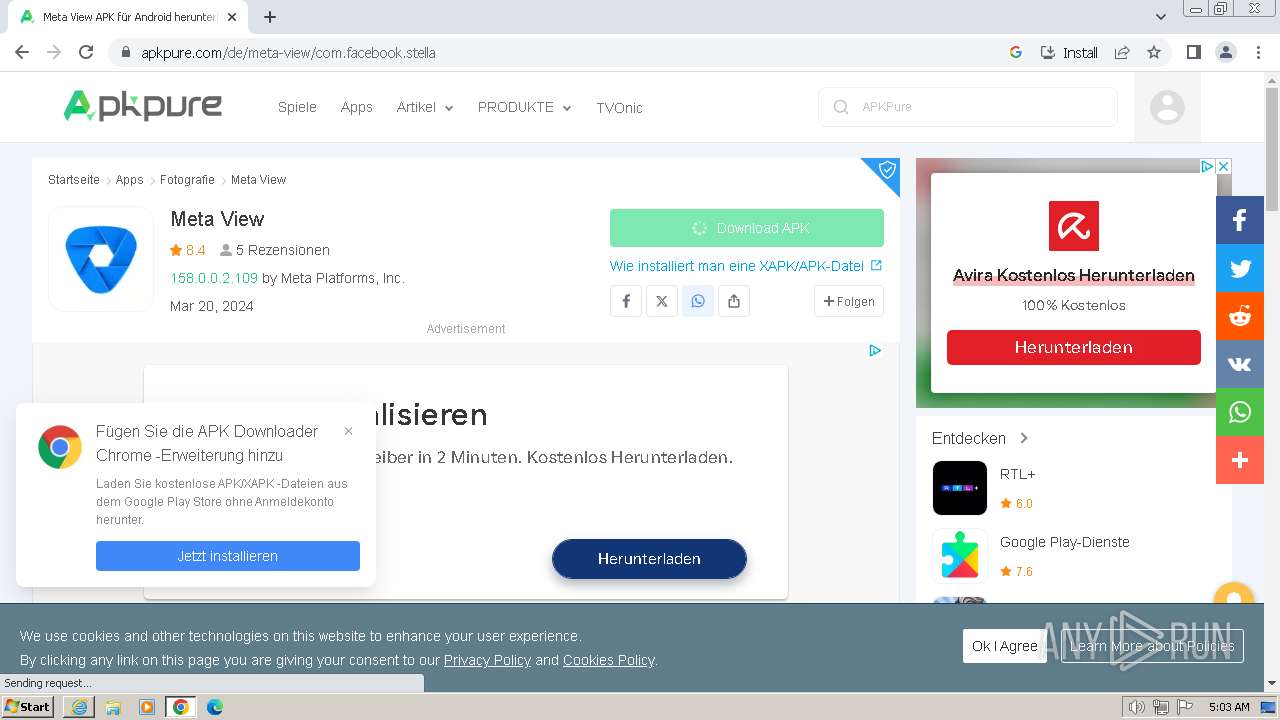
Task: Accept cookies with Ok I Agree
Action: pyautogui.click(x=1005, y=646)
